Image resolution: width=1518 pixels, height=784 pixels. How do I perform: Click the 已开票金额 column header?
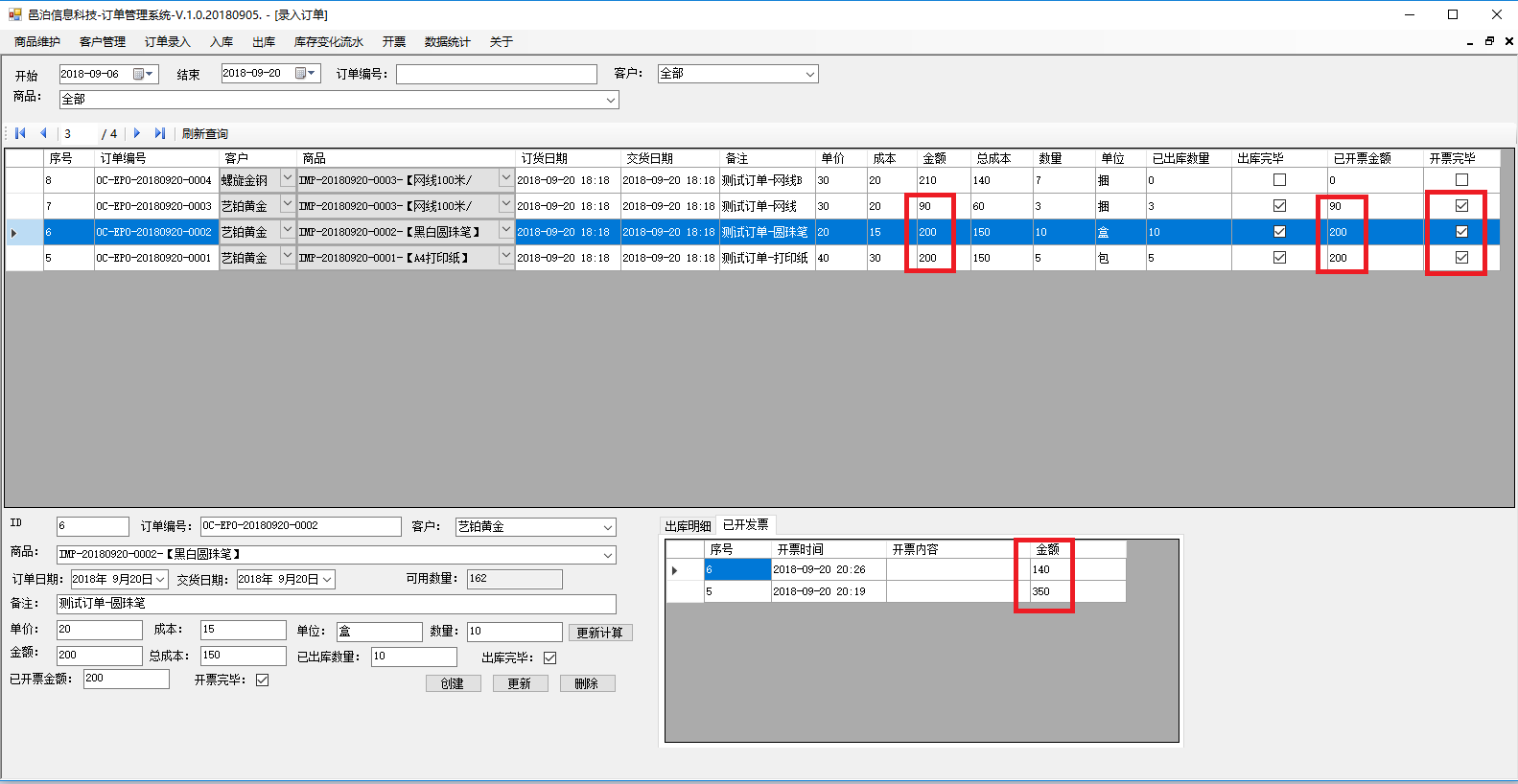point(1374,158)
